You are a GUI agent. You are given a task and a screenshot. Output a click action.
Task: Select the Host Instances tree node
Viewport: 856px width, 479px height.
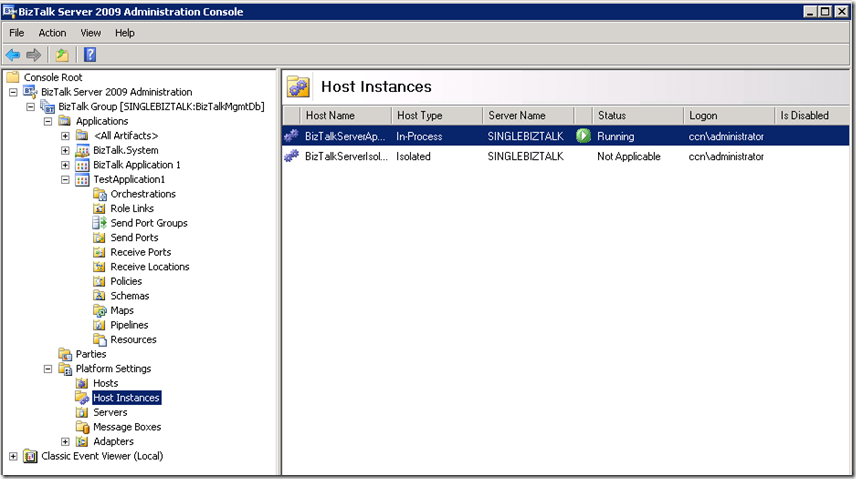126,398
